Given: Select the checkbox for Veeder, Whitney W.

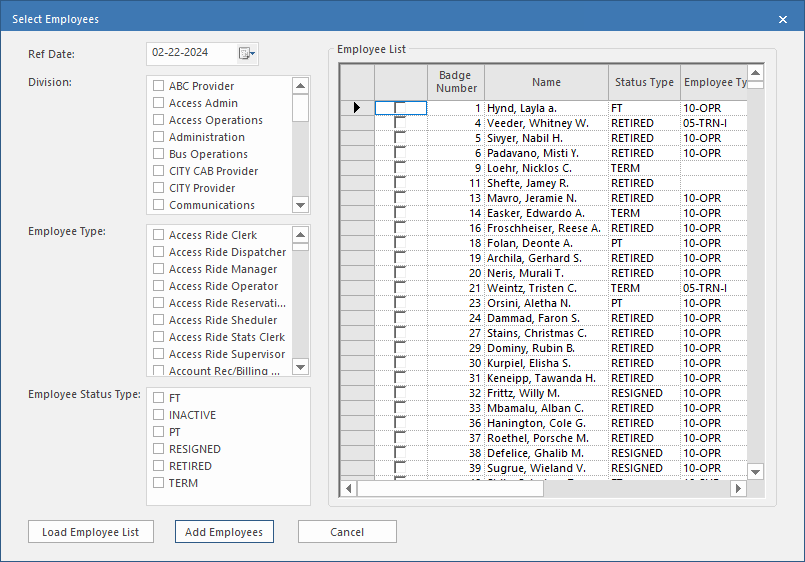Looking at the screenshot, I should click(x=400, y=123).
